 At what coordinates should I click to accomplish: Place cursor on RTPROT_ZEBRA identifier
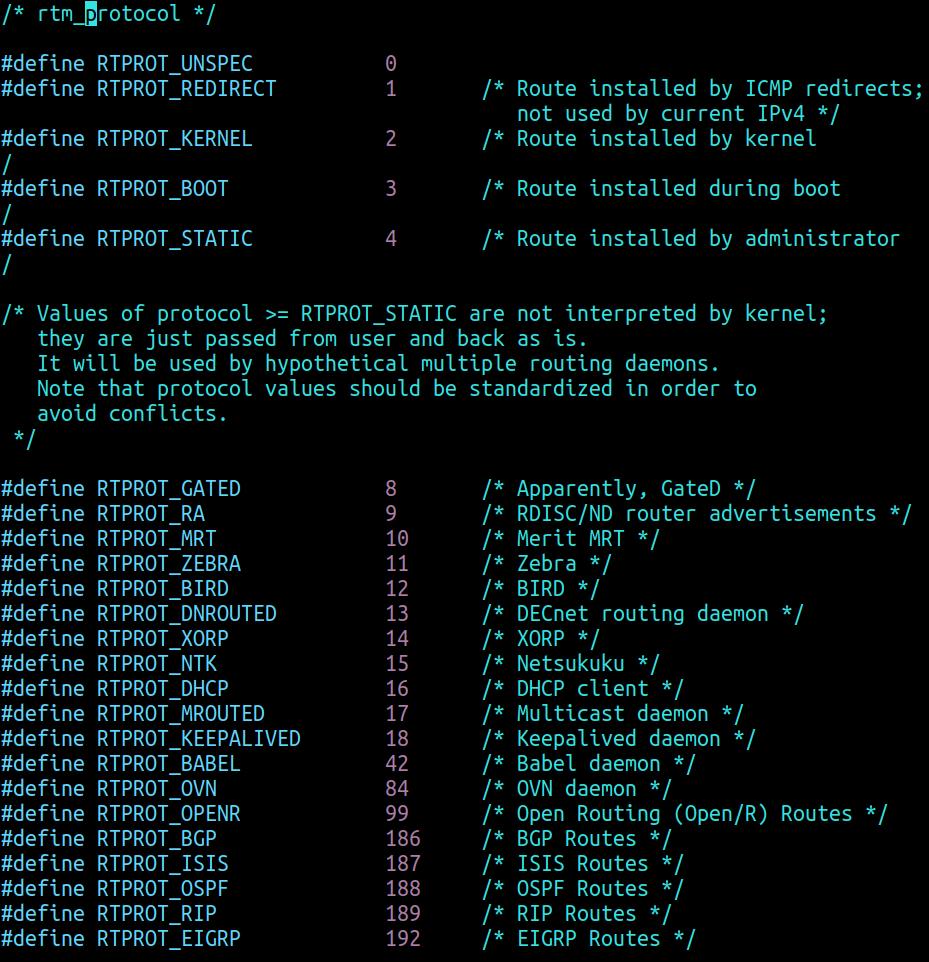coord(168,564)
